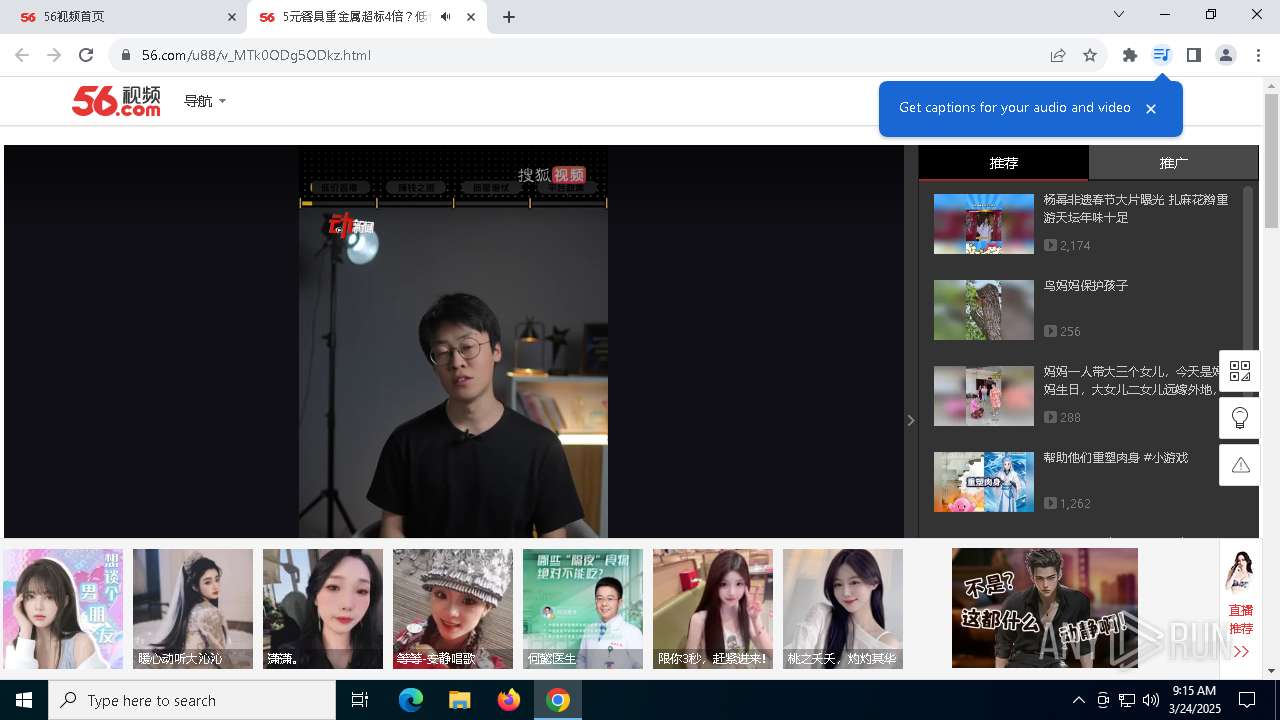Dismiss the captions tooltip
Screen dimensions: 1280x720
pyautogui.click(x=1151, y=108)
